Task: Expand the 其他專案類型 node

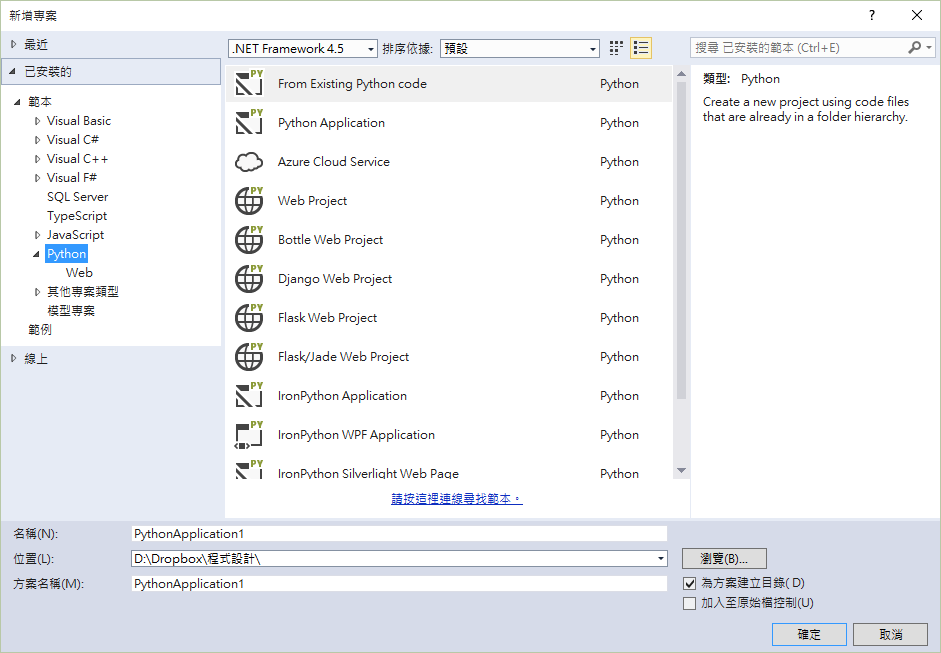Action: click(37, 292)
